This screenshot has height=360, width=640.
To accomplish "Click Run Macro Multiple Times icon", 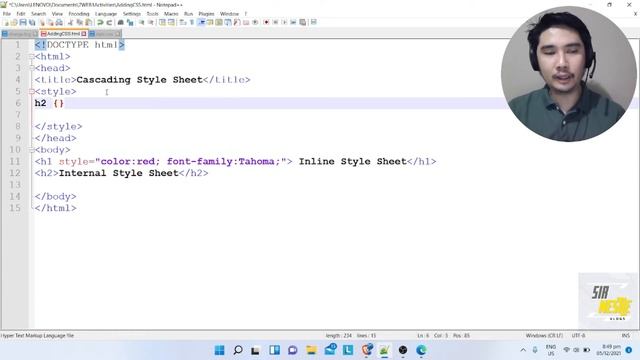I will (x=293, y=22).
